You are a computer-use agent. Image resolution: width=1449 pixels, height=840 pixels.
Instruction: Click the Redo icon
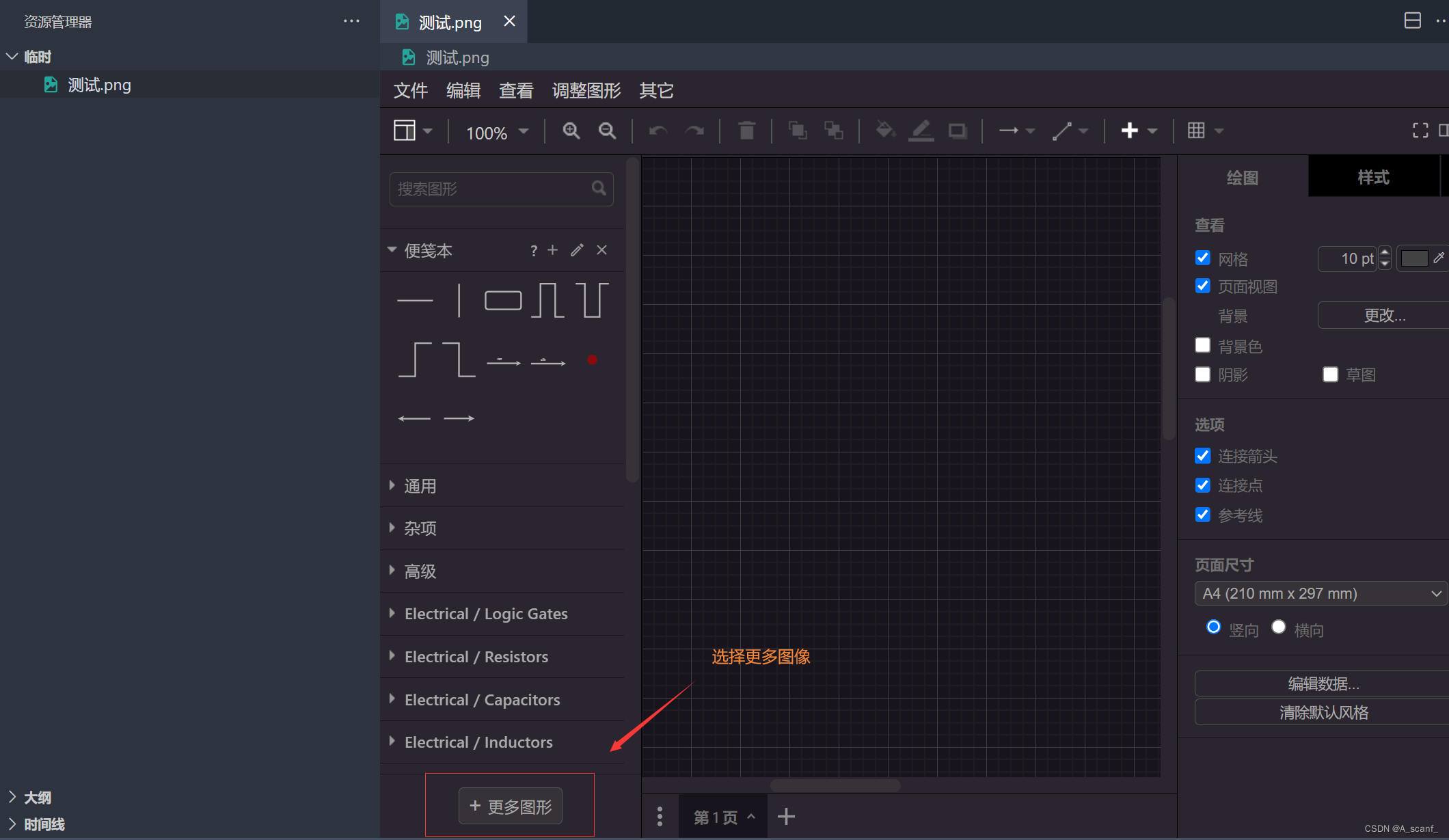[695, 131]
